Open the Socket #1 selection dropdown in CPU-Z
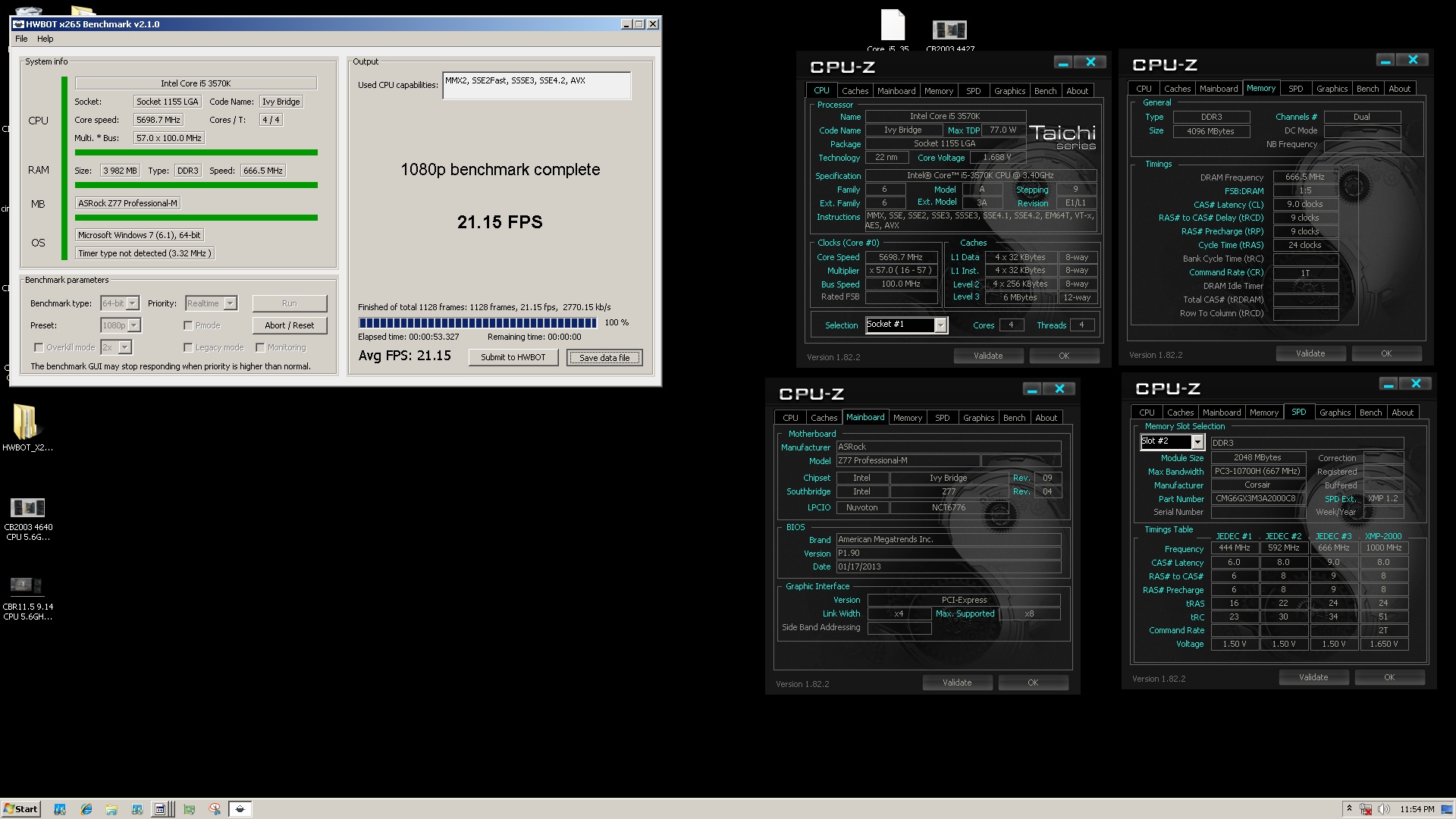The image size is (1456, 819). 906,325
